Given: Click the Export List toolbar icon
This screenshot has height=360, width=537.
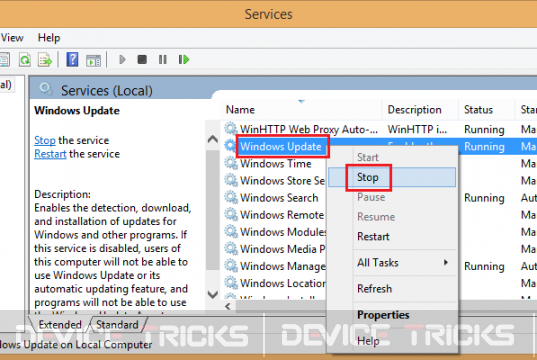Looking at the screenshot, I should pos(45,60).
